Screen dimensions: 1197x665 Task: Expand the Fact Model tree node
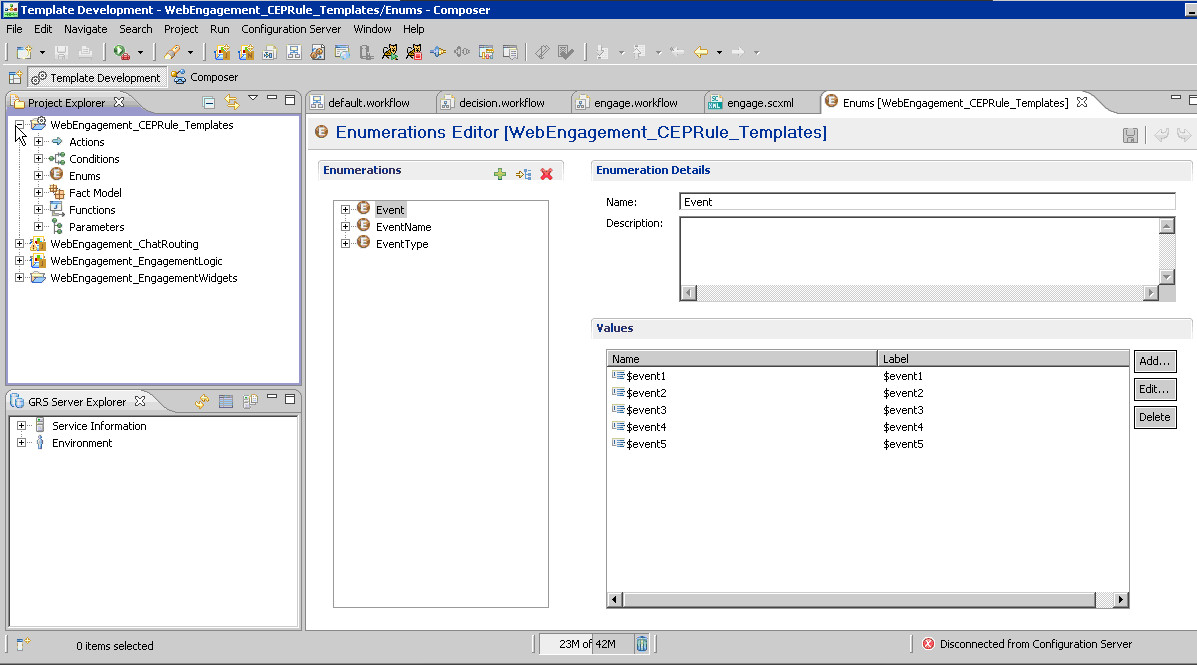pyautogui.click(x=39, y=193)
